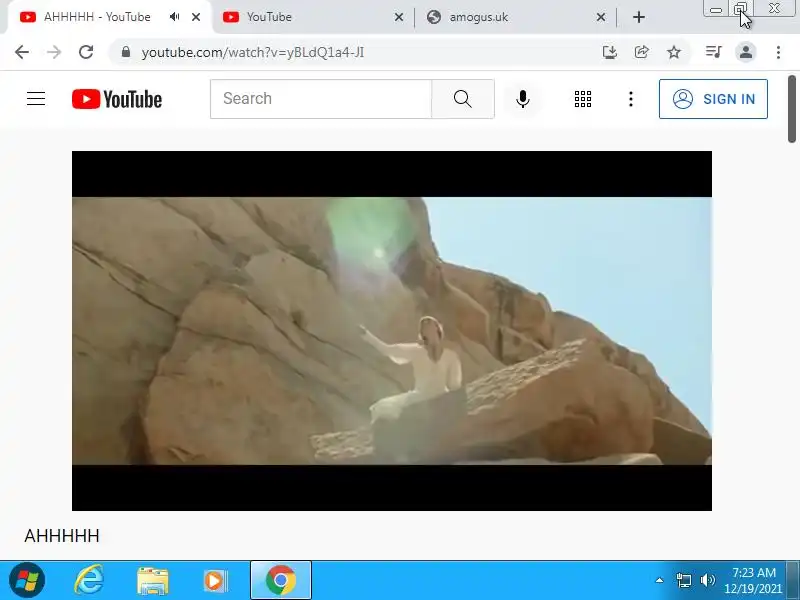Click the magnifying glass search button
This screenshot has width=800, height=600.
[x=463, y=98]
